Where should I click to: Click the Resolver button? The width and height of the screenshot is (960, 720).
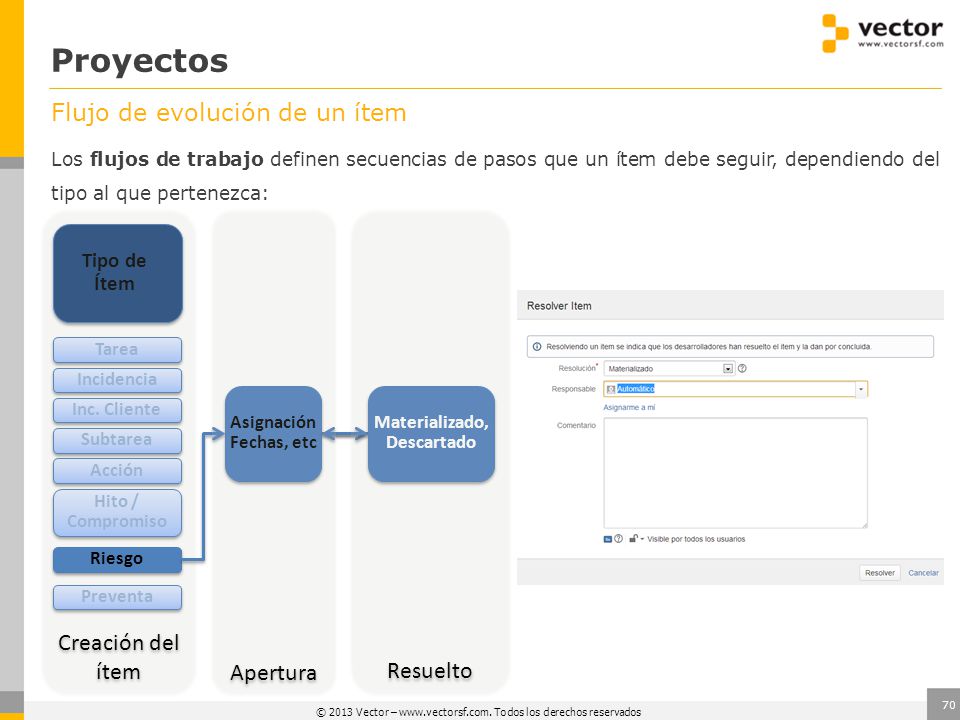tap(880, 573)
